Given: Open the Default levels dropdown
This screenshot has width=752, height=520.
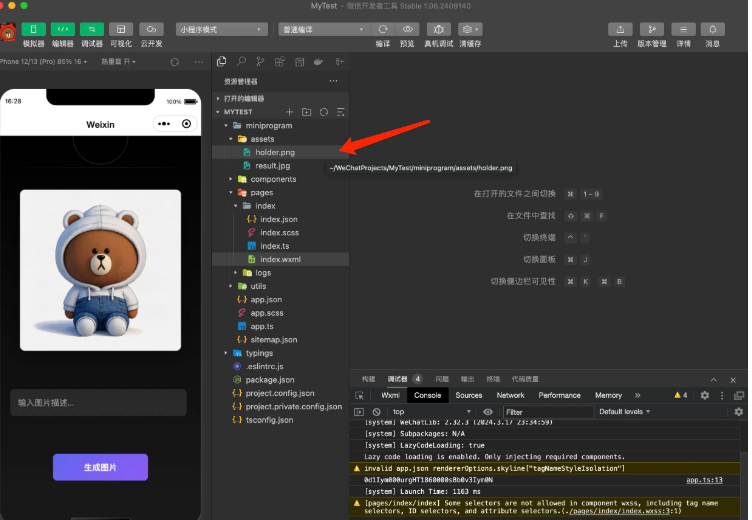Looking at the screenshot, I should point(624,412).
